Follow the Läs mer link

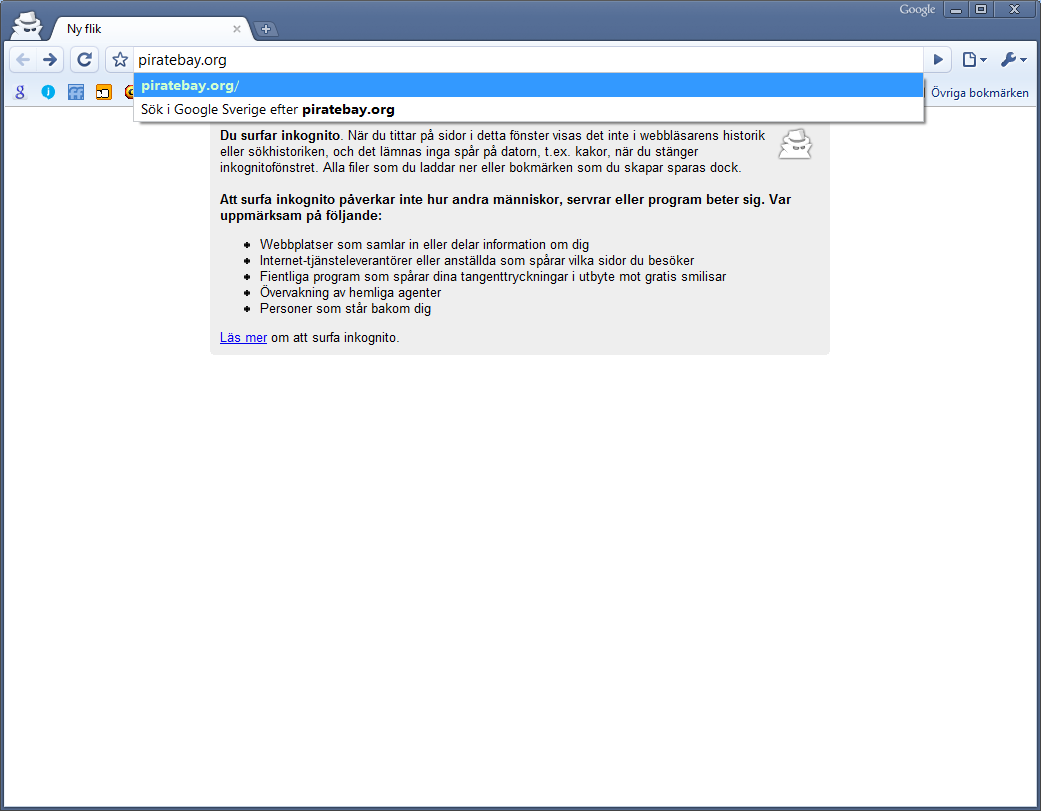point(243,338)
